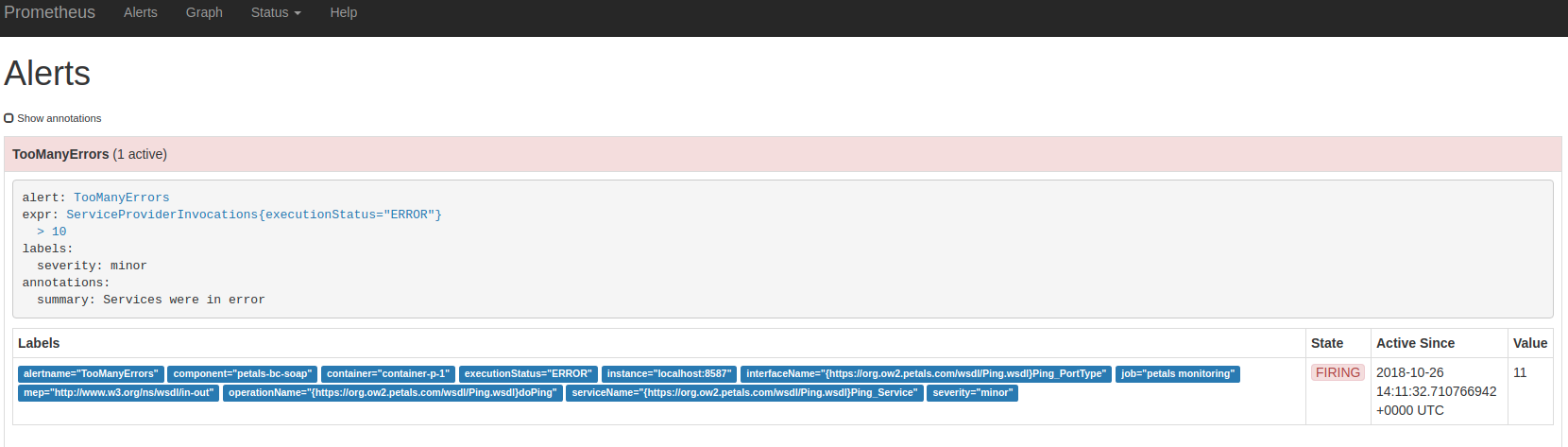Click the alertname="TooManyErrors" label badge

click(91, 374)
